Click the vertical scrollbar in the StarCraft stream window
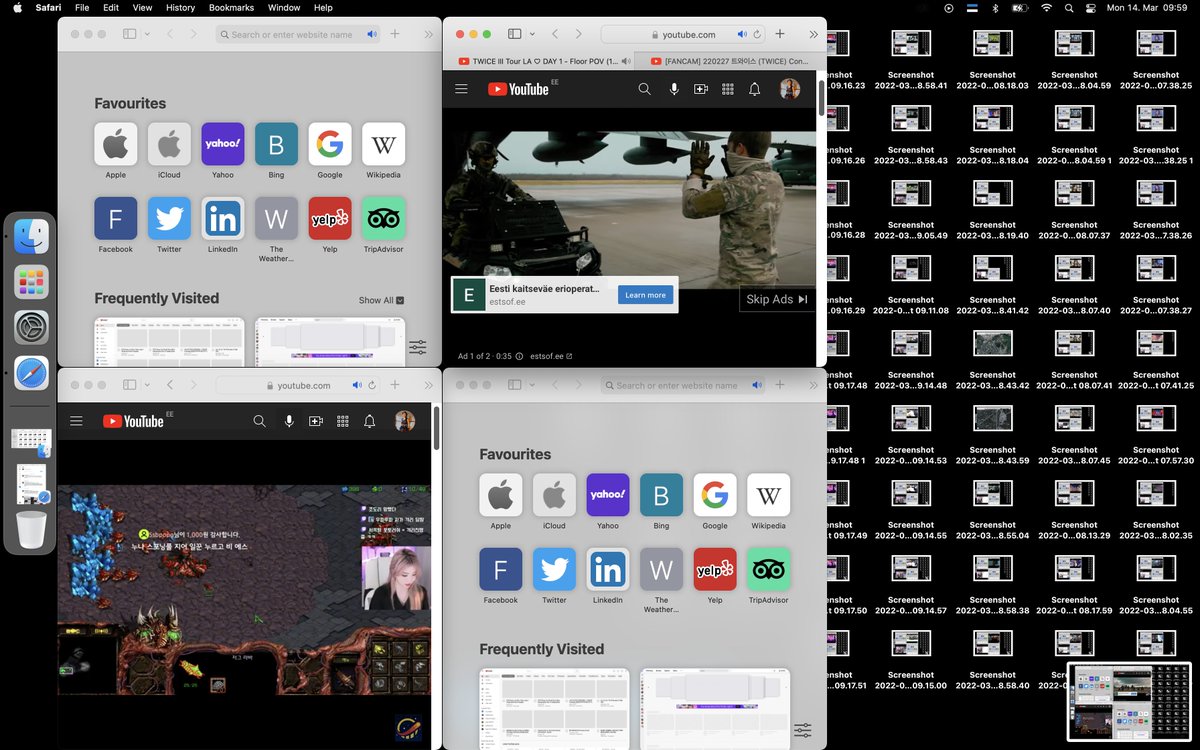The height and width of the screenshot is (750, 1200). tap(436, 426)
